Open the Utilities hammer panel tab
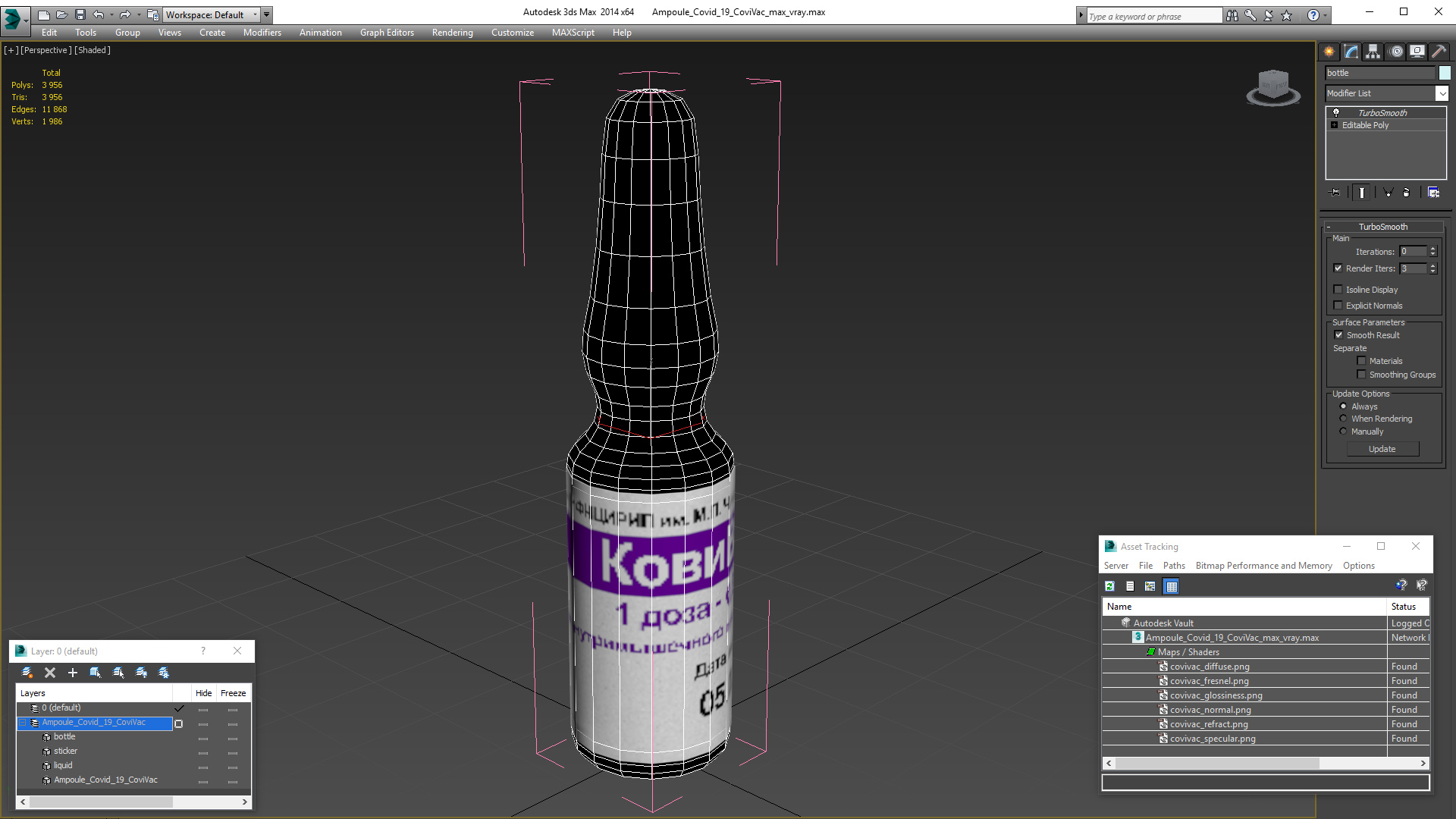The height and width of the screenshot is (819, 1456). click(1439, 52)
